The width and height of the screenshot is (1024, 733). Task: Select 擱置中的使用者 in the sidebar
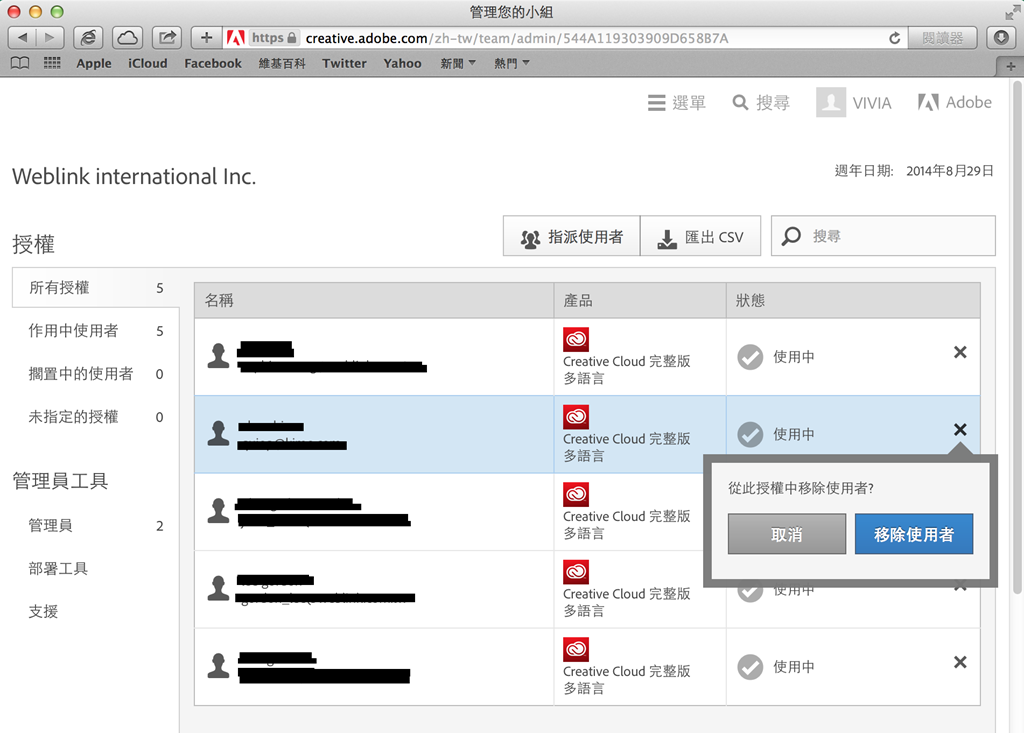pyautogui.click(x=95, y=374)
